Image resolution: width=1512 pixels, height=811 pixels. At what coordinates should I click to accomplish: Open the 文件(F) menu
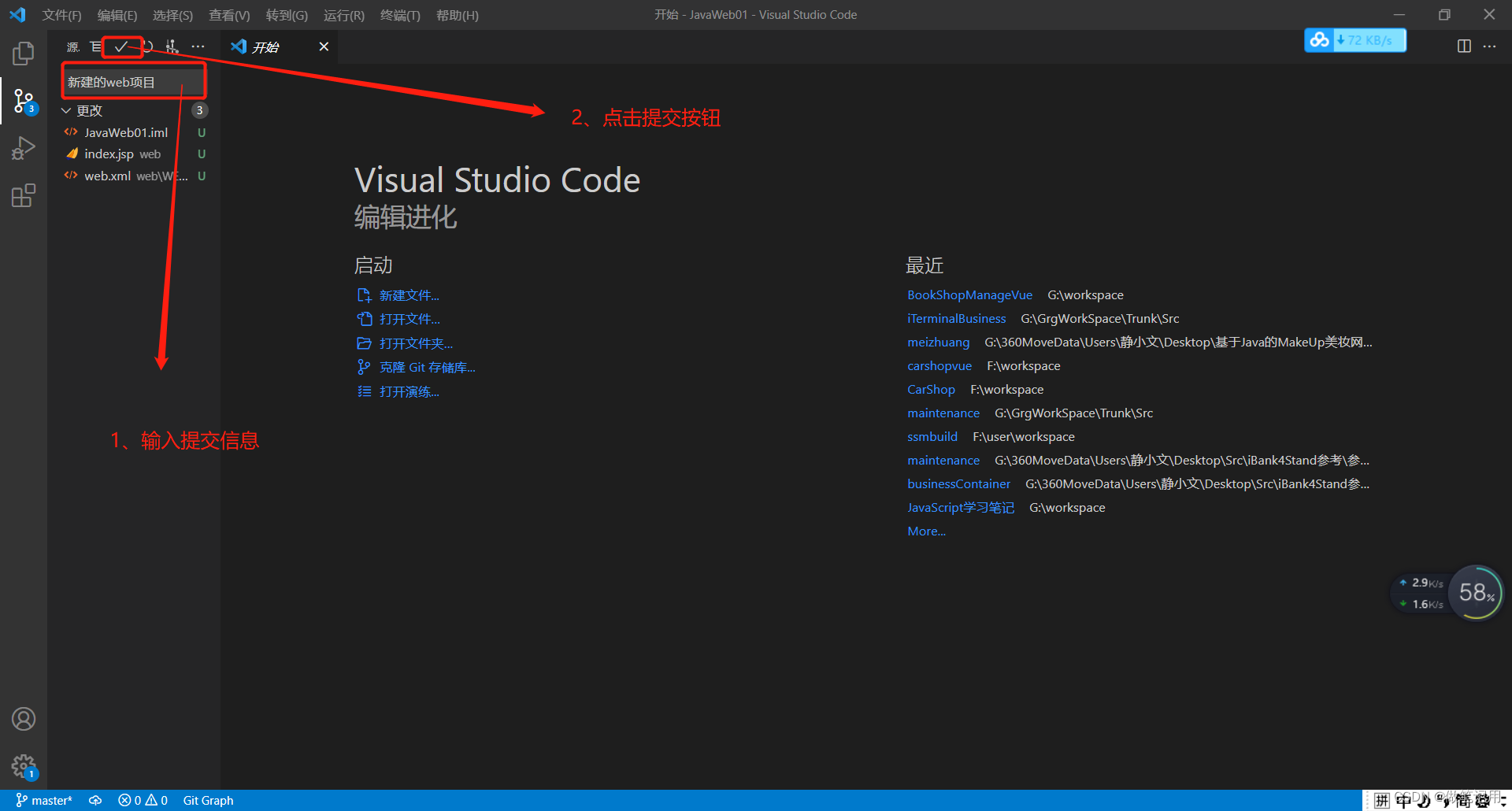pyautogui.click(x=61, y=15)
